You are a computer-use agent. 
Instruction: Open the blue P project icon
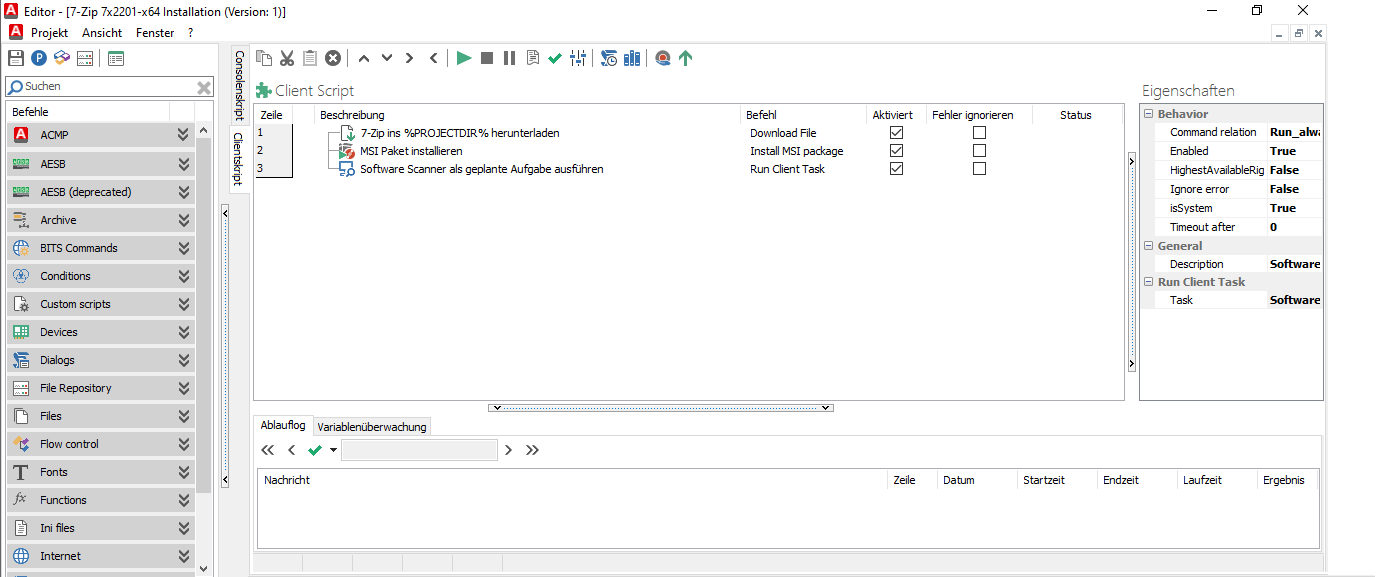click(38, 57)
